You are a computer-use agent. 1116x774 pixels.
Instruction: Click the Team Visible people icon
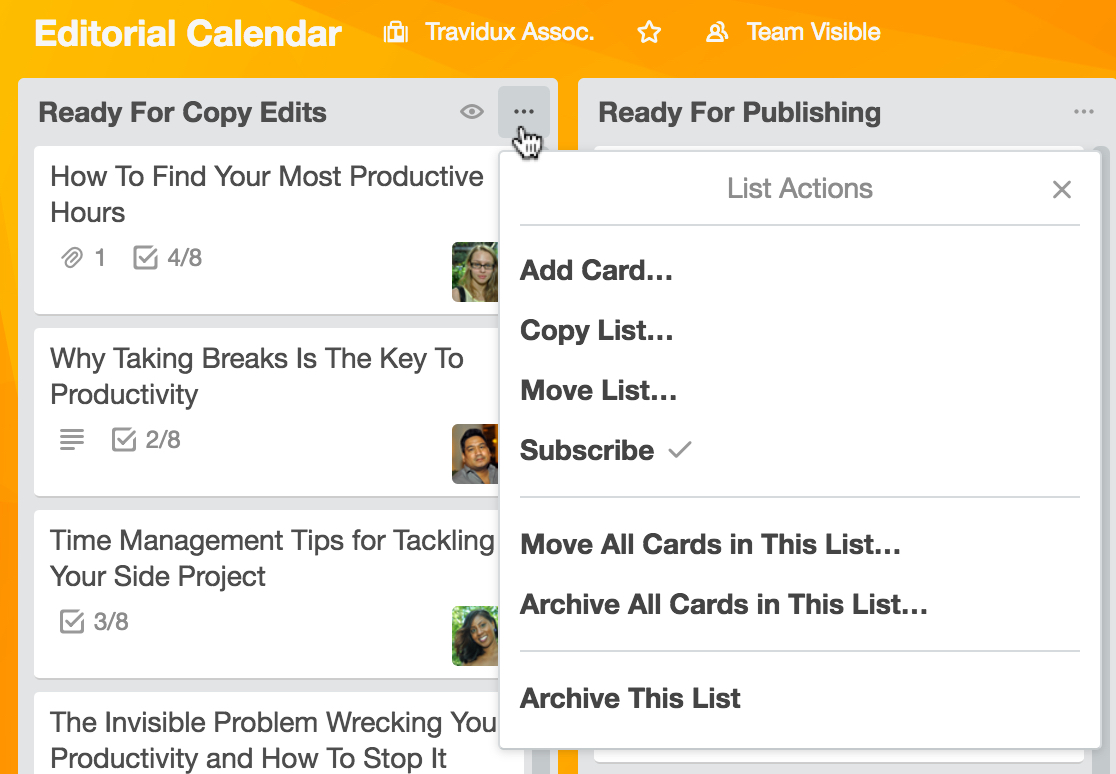click(717, 32)
